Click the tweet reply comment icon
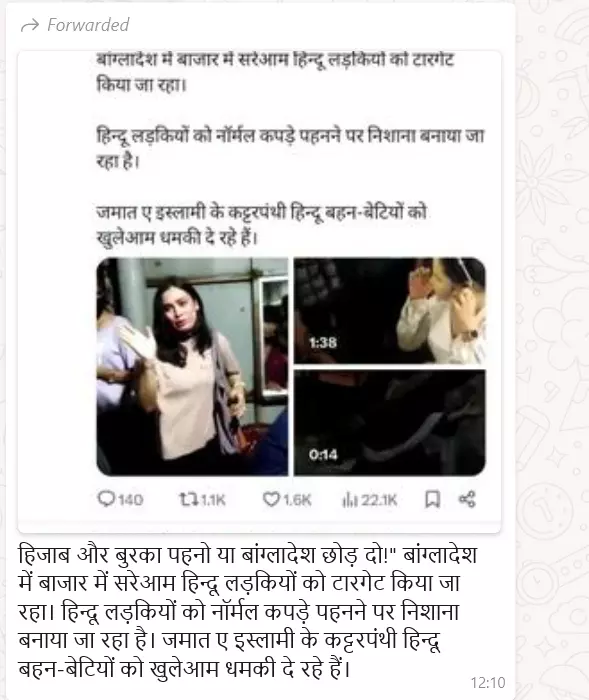This screenshot has height=700, width=589. [x=106, y=499]
